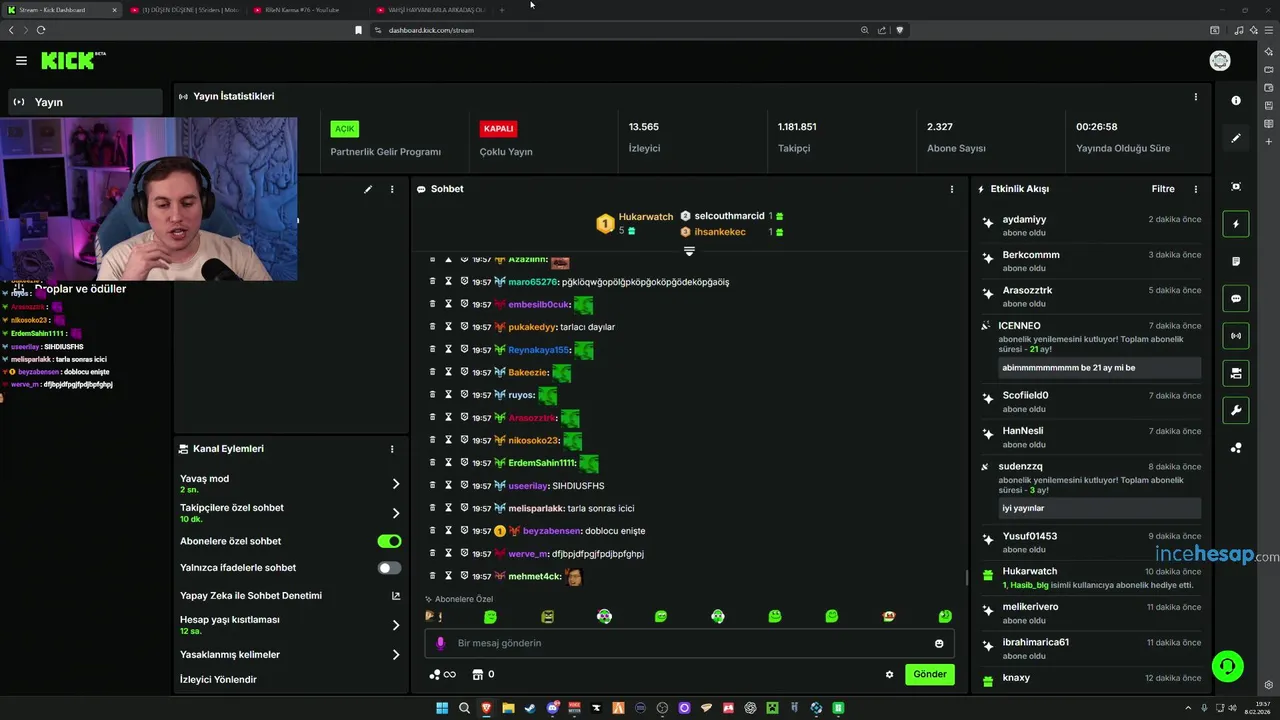This screenshot has width=1280, height=720.
Task: Click the KAPALI multistream status badge
Action: click(x=498, y=129)
